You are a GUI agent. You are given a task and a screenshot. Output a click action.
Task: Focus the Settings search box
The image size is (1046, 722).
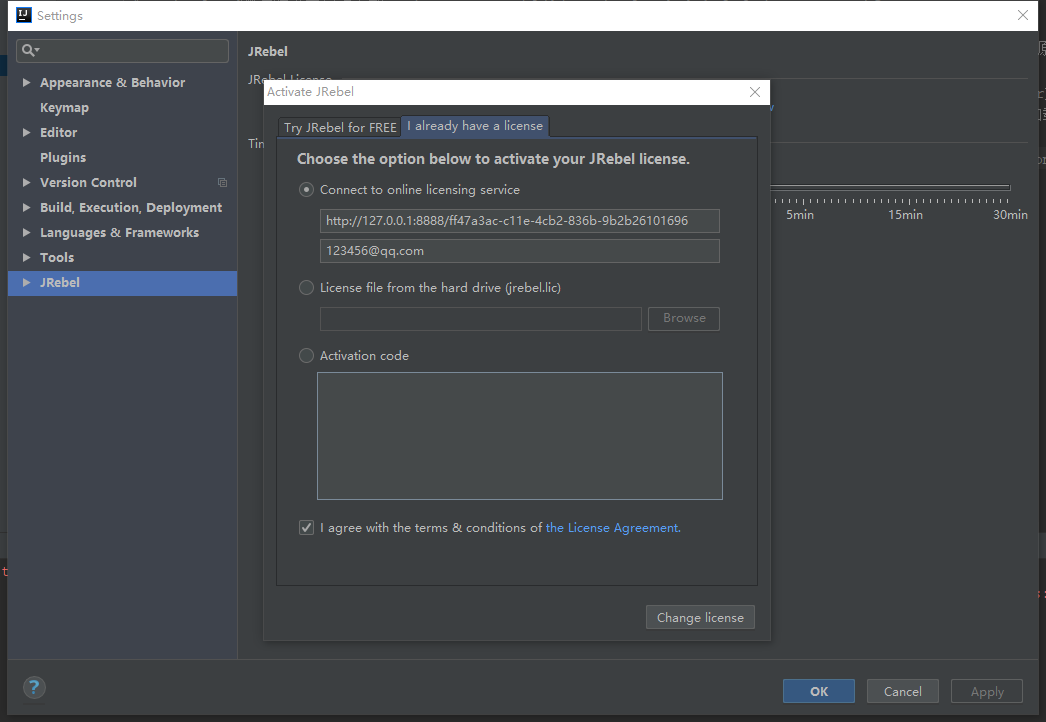tap(122, 51)
